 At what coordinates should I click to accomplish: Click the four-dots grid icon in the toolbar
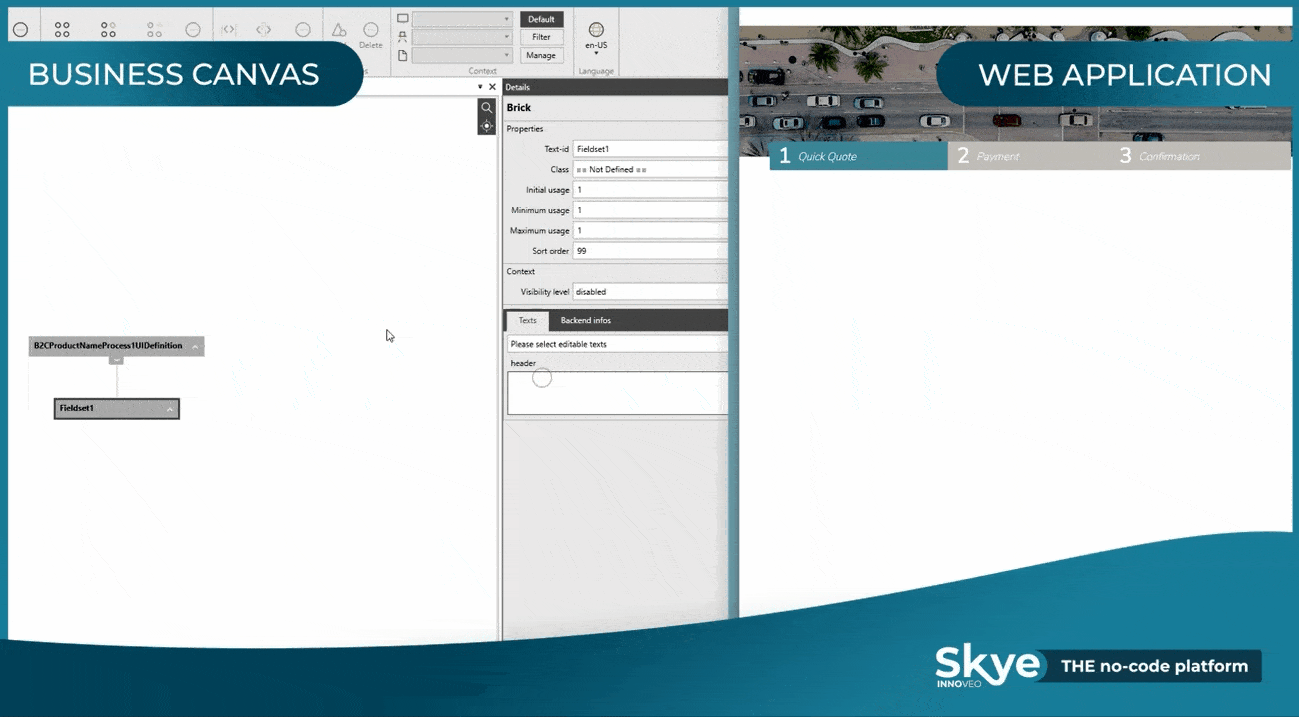(x=61, y=28)
